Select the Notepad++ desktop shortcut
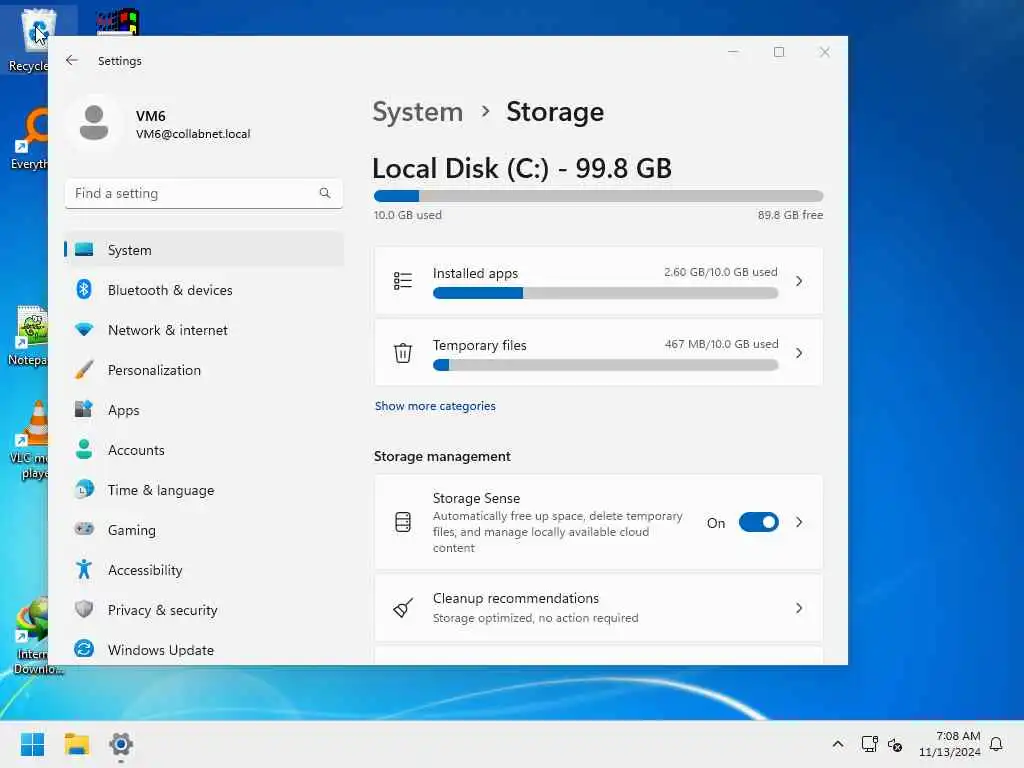 29,336
